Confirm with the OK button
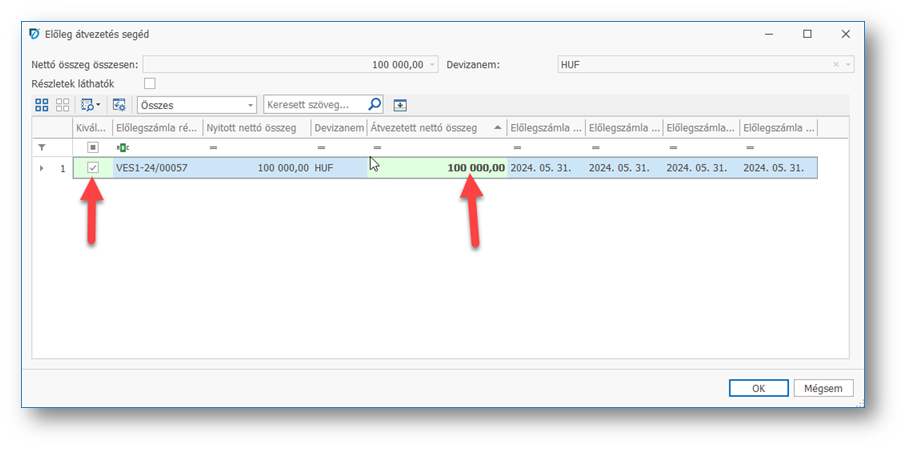This screenshot has height=450, width=907. coord(758,388)
